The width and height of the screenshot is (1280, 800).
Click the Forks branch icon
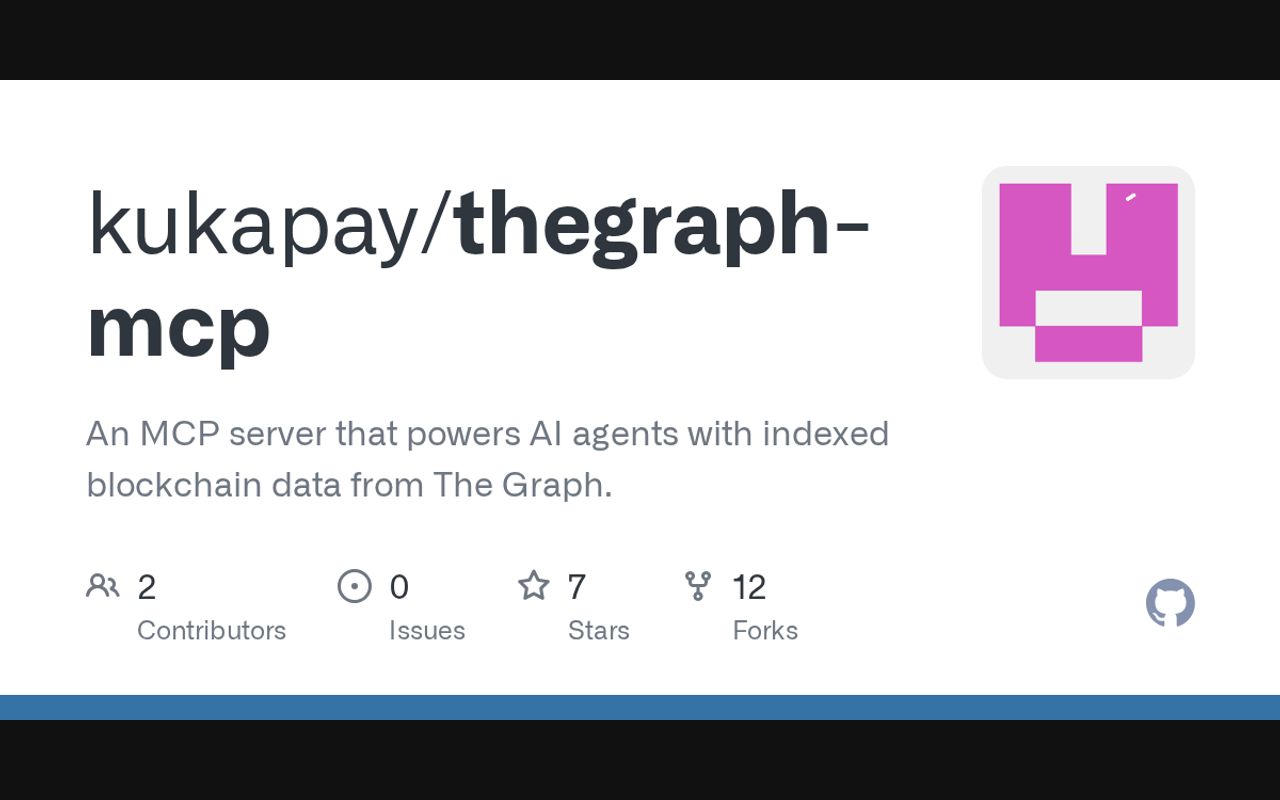(x=698, y=586)
